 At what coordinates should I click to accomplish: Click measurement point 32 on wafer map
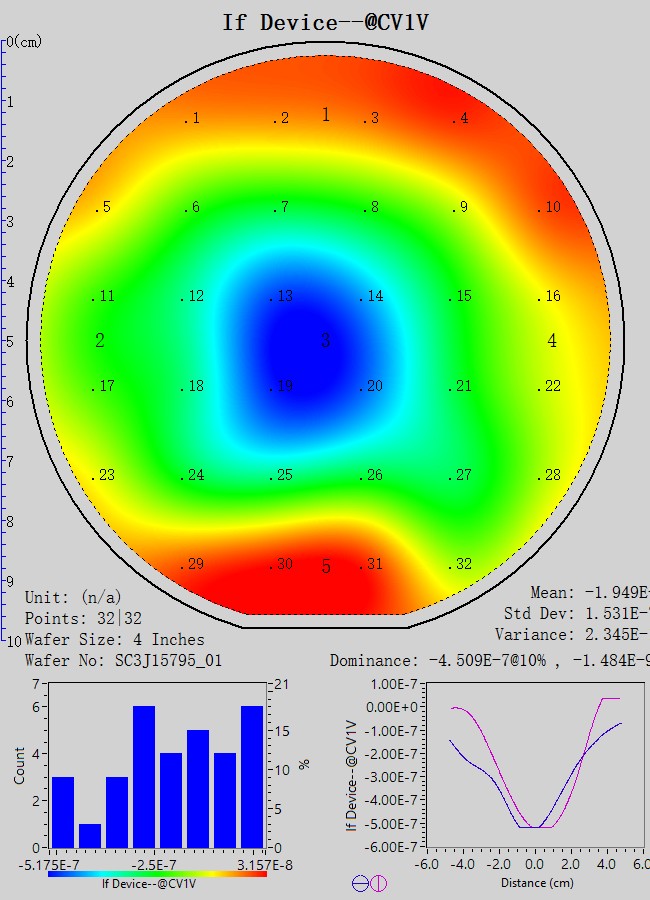click(460, 564)
